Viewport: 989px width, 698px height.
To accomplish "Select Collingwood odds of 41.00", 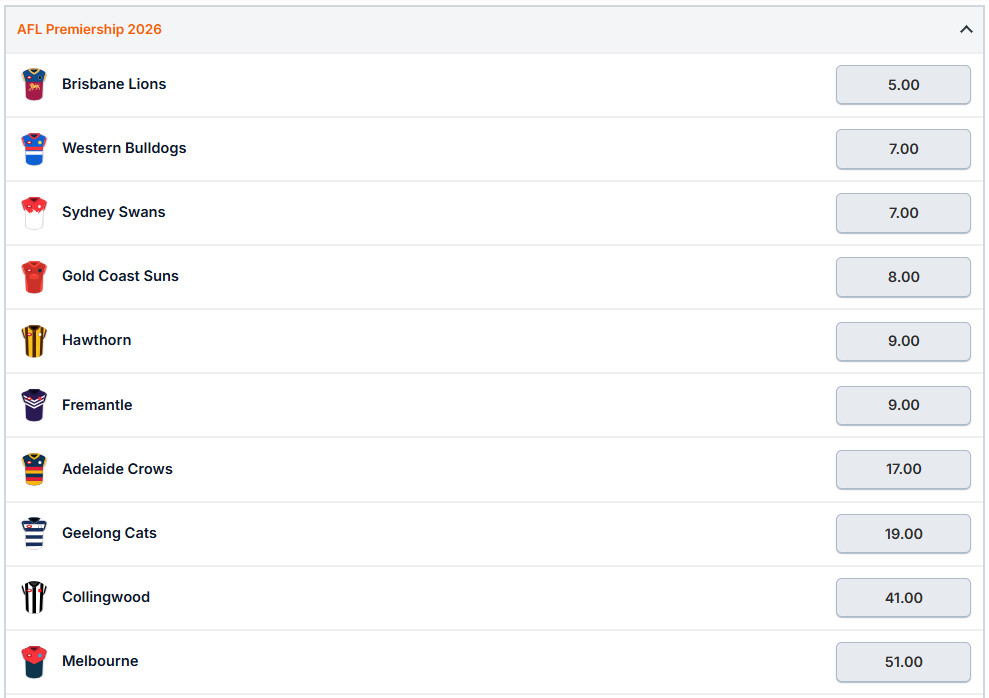I will 902,597.
